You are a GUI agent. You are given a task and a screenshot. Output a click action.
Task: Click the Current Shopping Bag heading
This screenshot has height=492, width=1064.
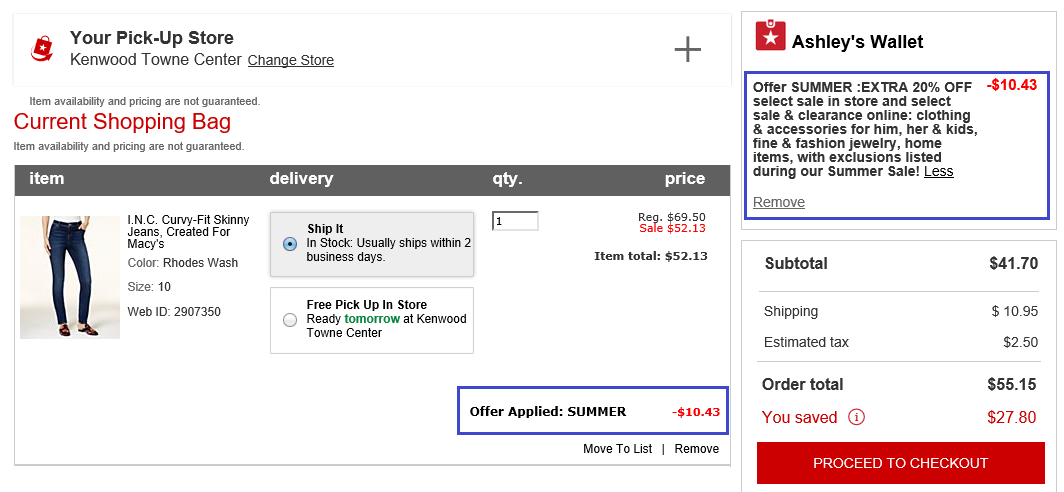122,122
